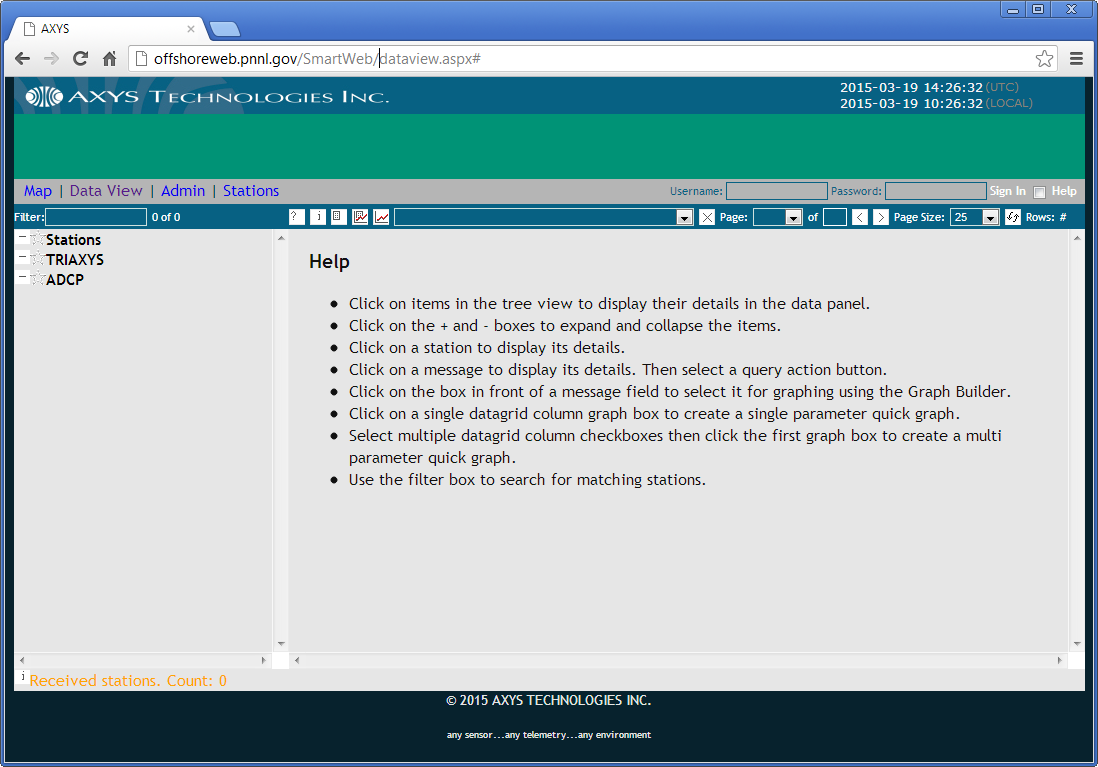Go to next page arrow button
Image resolution: width=1098 pixels, height=767 pixels.
point(881,218)
